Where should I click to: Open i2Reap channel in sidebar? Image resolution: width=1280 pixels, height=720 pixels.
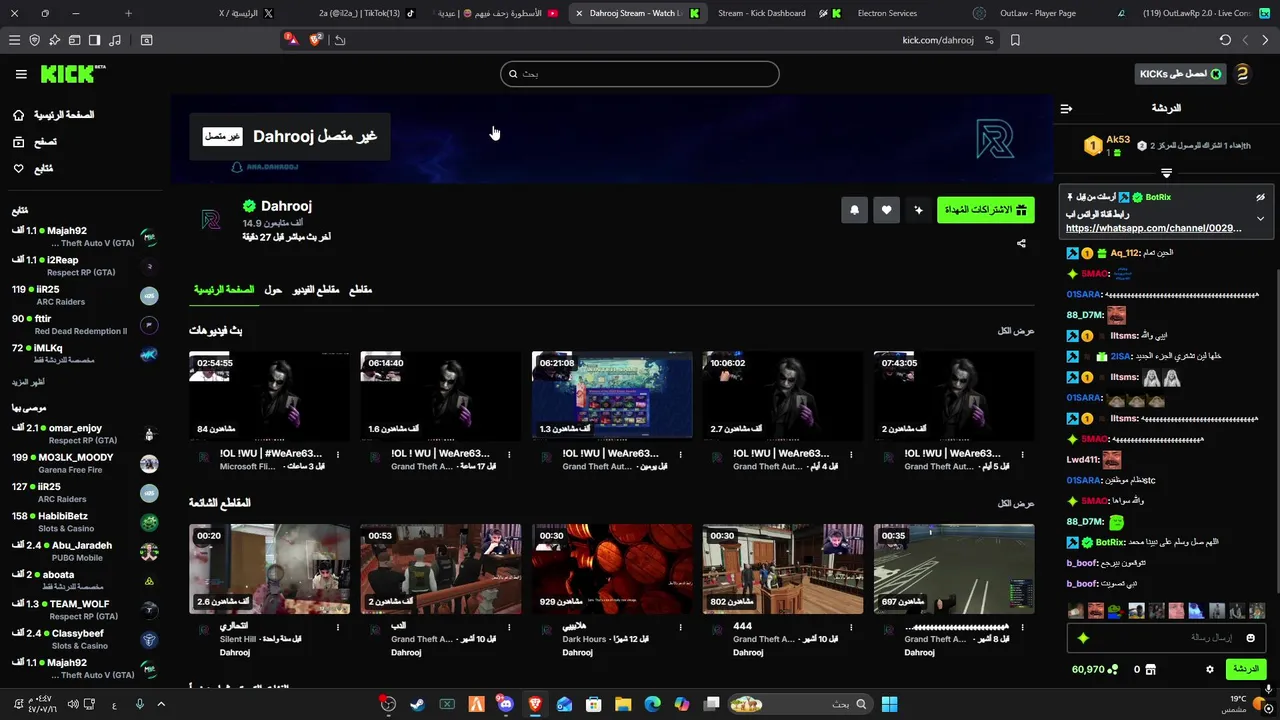85,266
